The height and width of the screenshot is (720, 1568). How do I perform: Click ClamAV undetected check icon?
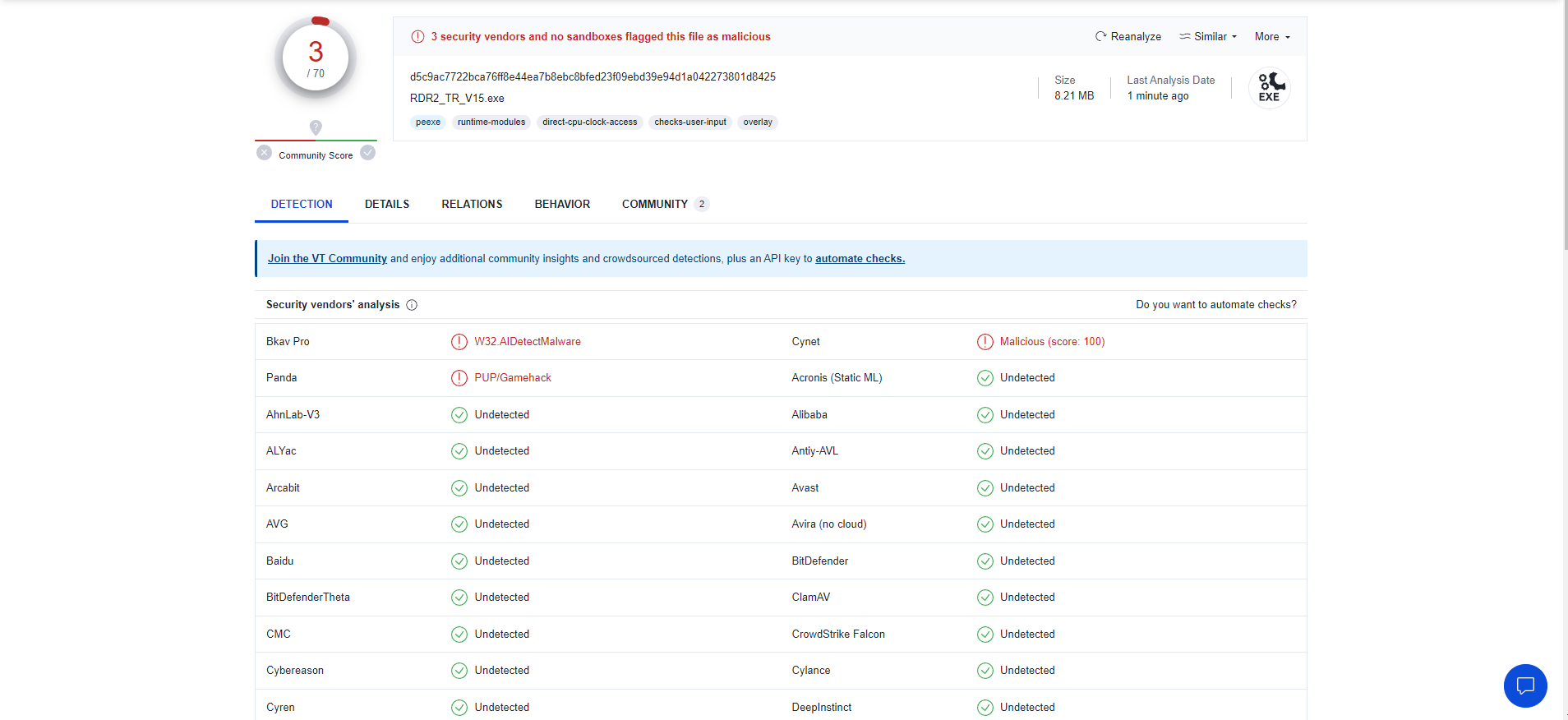[985, 598]
